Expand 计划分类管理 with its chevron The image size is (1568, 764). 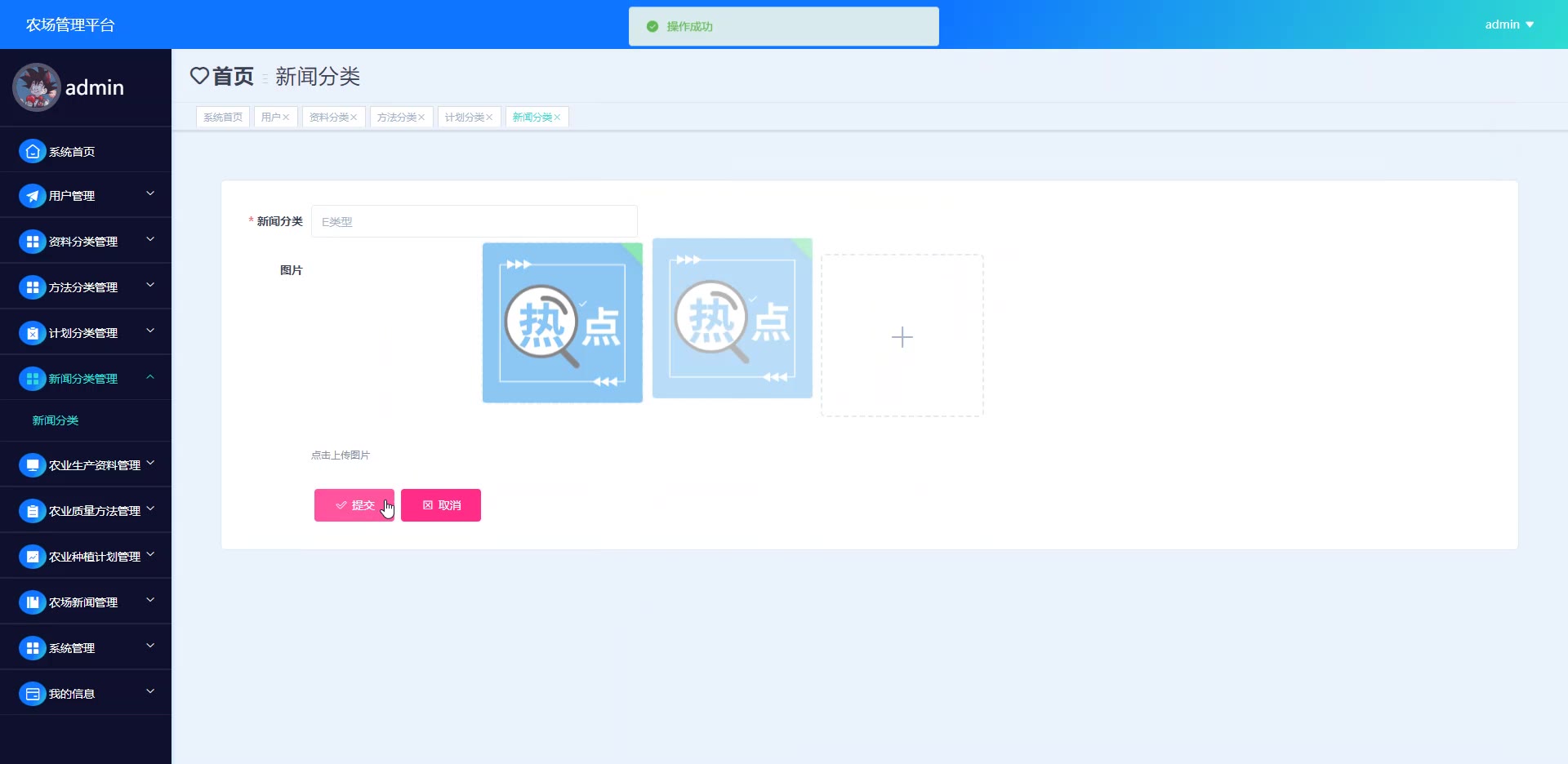pos(150,331)
